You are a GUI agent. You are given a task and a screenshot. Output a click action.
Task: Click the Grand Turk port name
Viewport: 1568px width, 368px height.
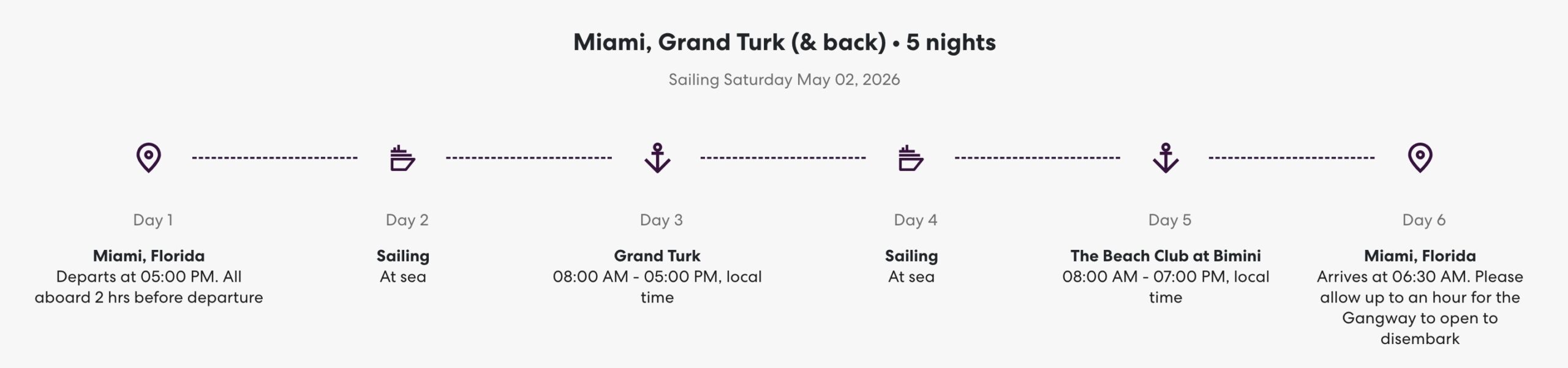tap(657, 256)
